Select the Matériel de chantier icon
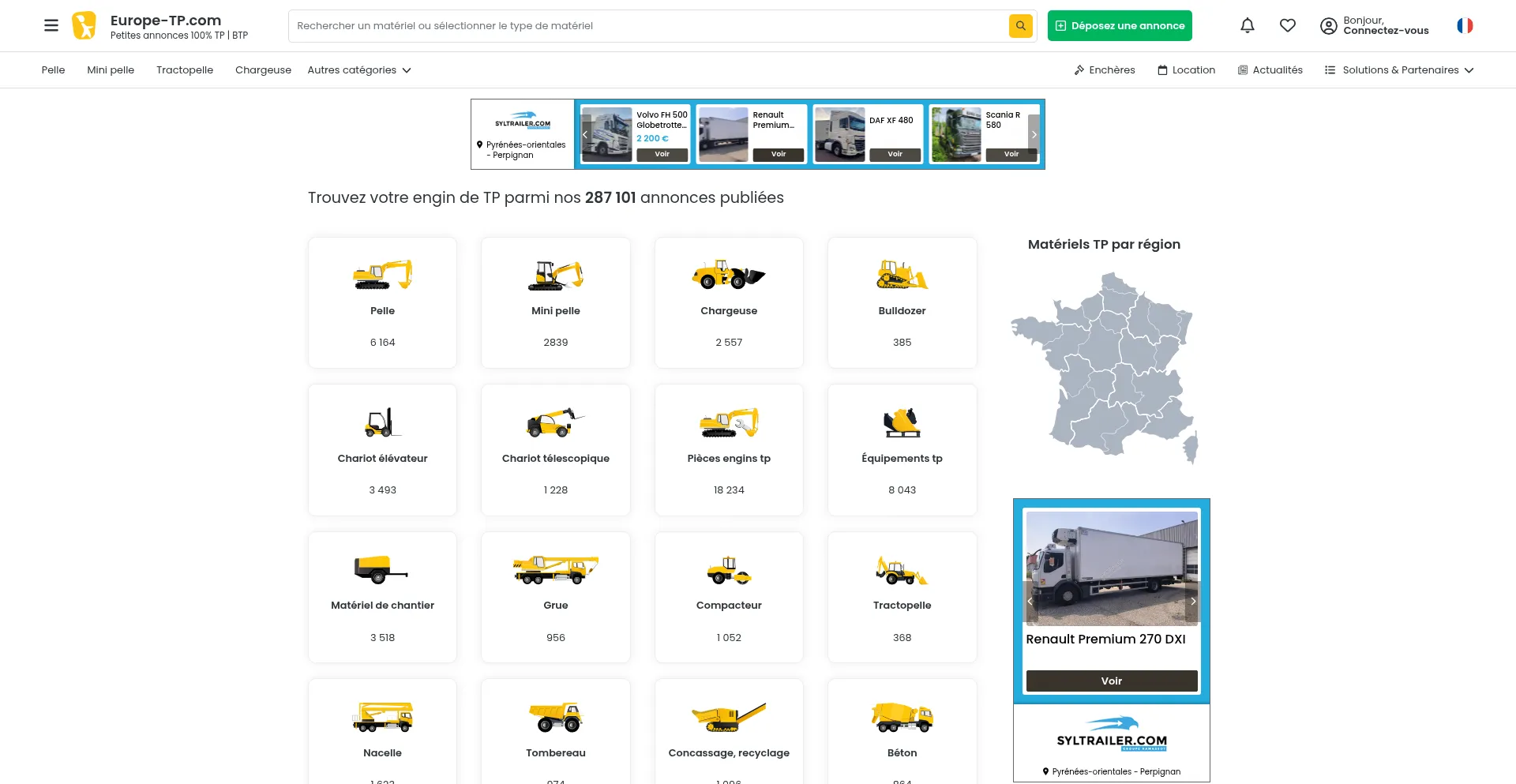 382,569
